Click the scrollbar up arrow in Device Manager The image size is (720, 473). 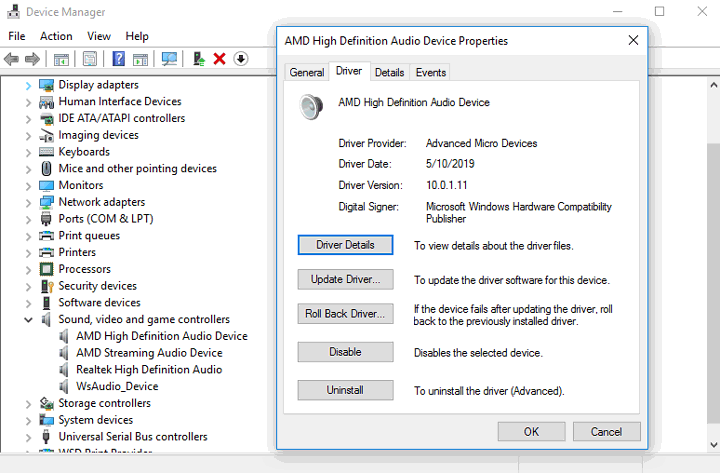click(x=714, y=85)
